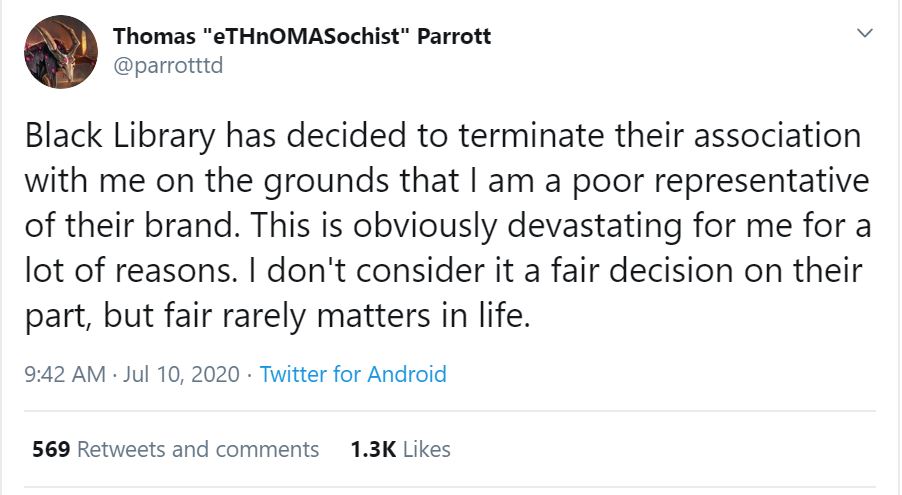Image resolution: width=902 pixels, height=495 pixels.
Task: Open Thomas "eTHnOMASochist" Parrott's display name
Action: [302, 38]
